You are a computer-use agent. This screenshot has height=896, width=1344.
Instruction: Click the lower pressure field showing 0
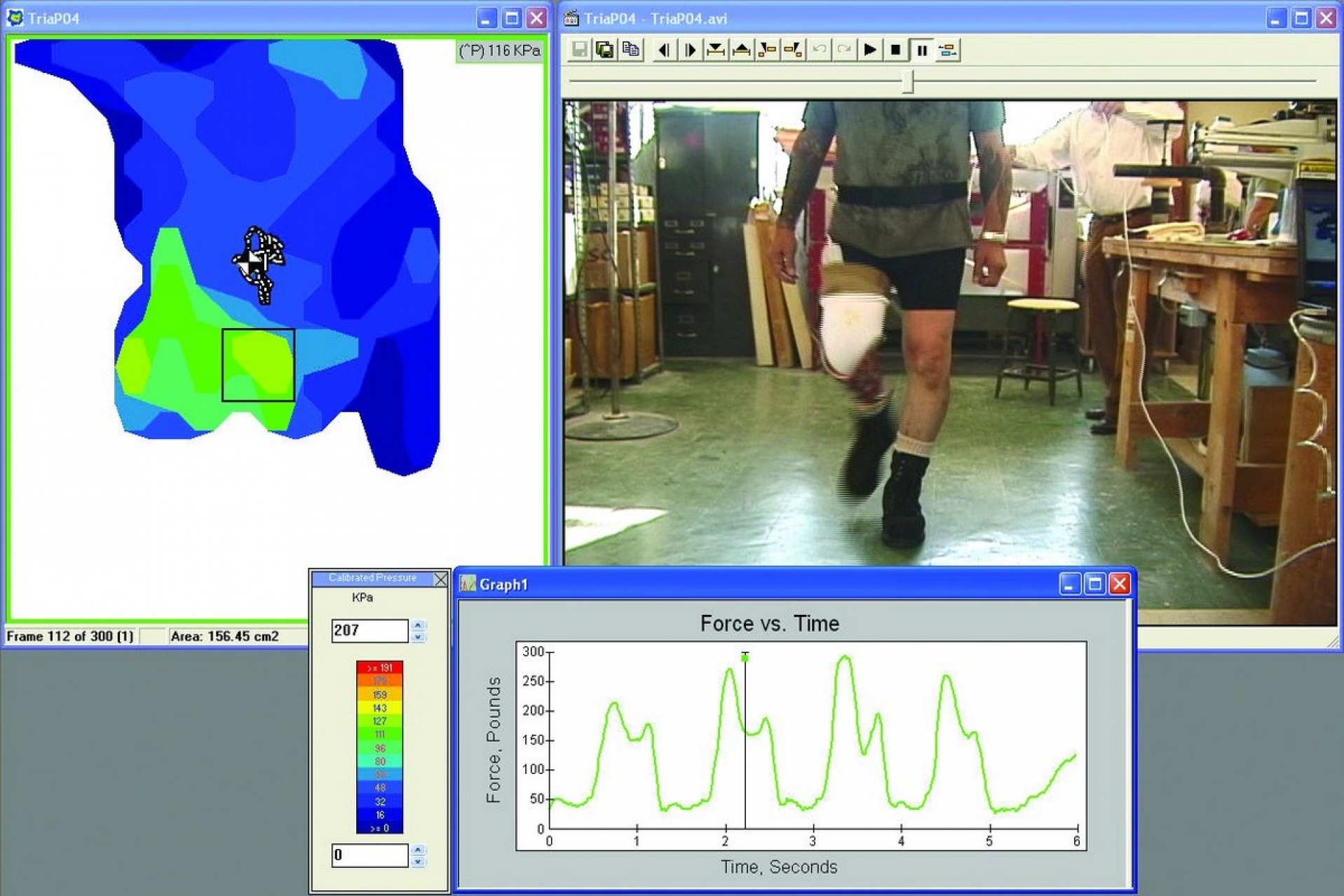pyautogui.click(x=369, y=855)
